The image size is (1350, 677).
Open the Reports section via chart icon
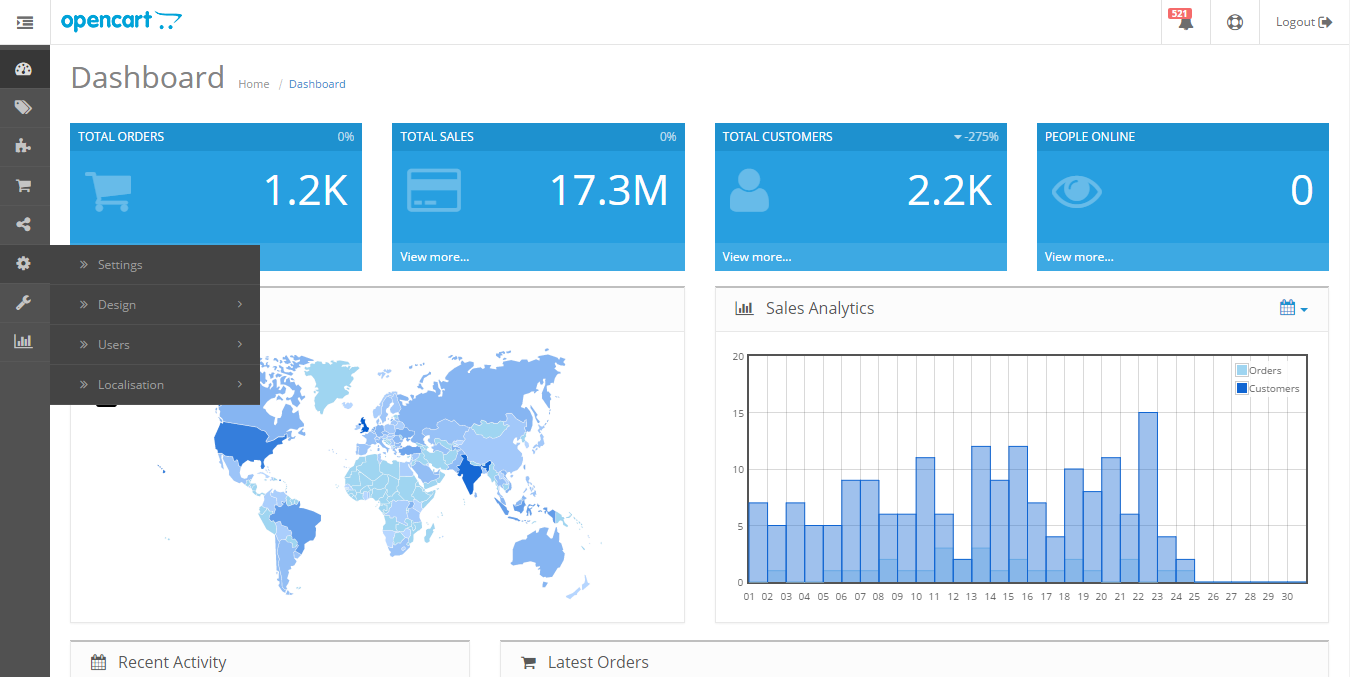tap(25, 341)
